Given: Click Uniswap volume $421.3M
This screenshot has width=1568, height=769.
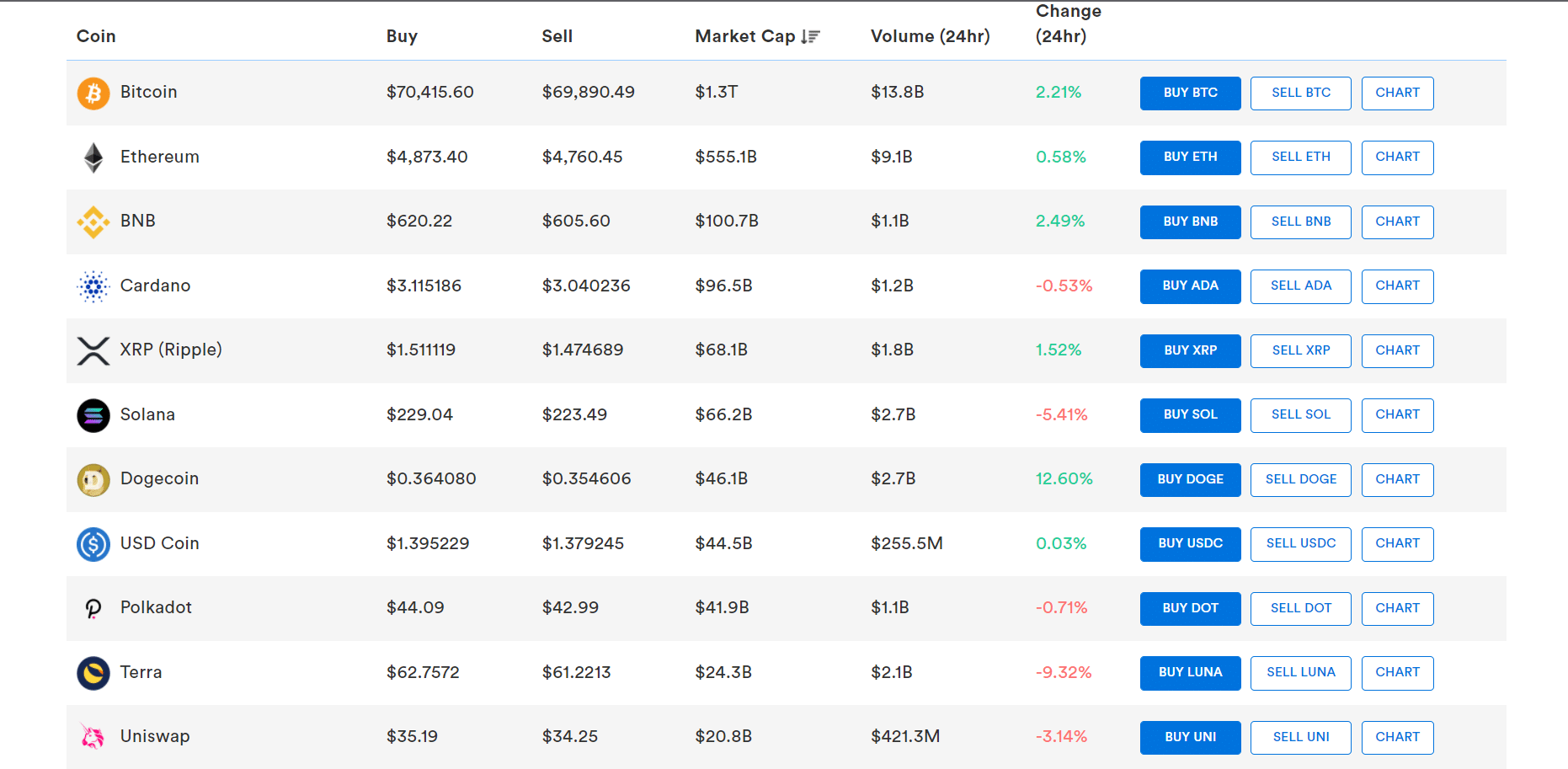Looking at the screenshot, I should [905, 736].
